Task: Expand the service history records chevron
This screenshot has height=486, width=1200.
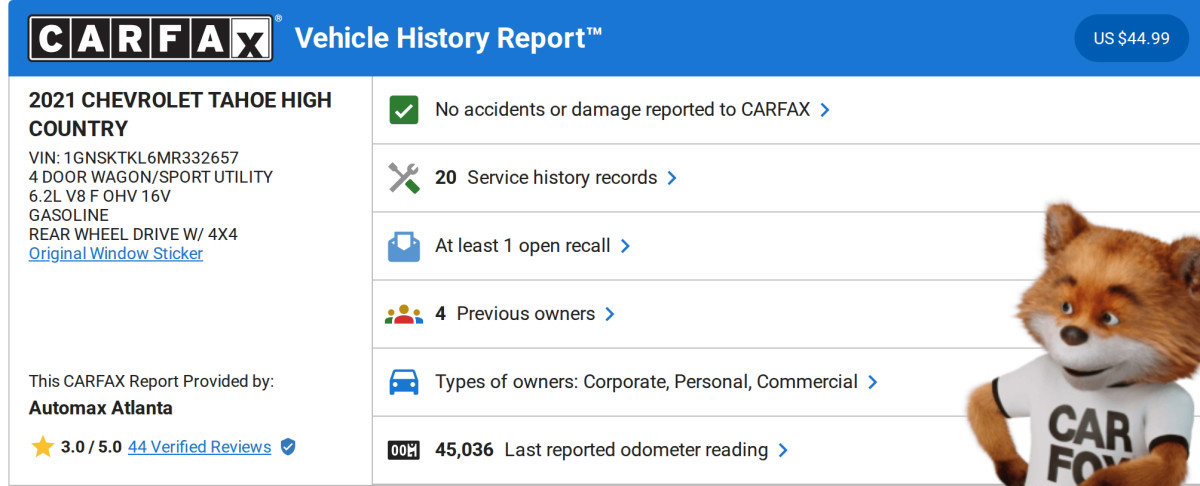Action: coord(672,178)
